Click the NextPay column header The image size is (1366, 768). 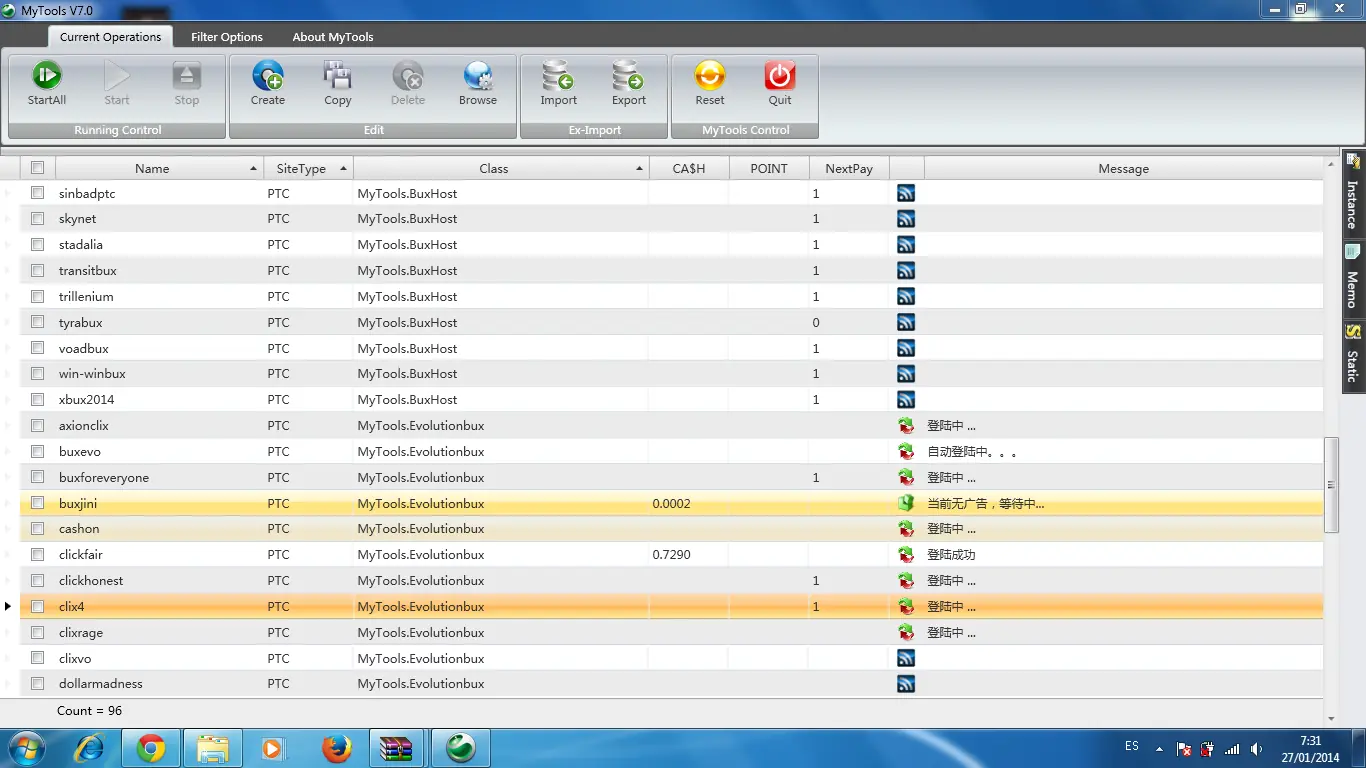pos(849,168)
